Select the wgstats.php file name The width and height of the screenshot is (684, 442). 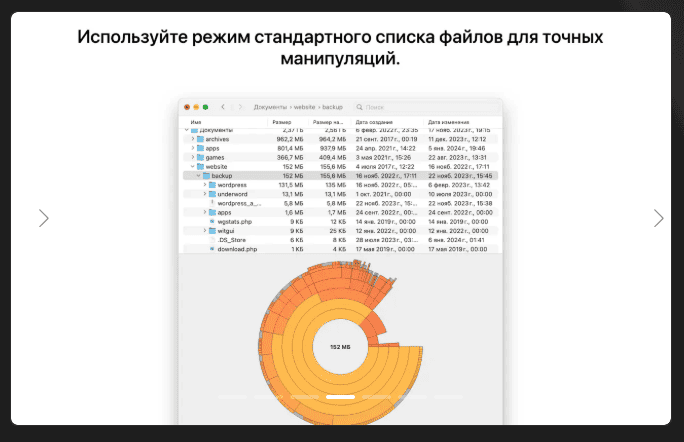point(235,222)
